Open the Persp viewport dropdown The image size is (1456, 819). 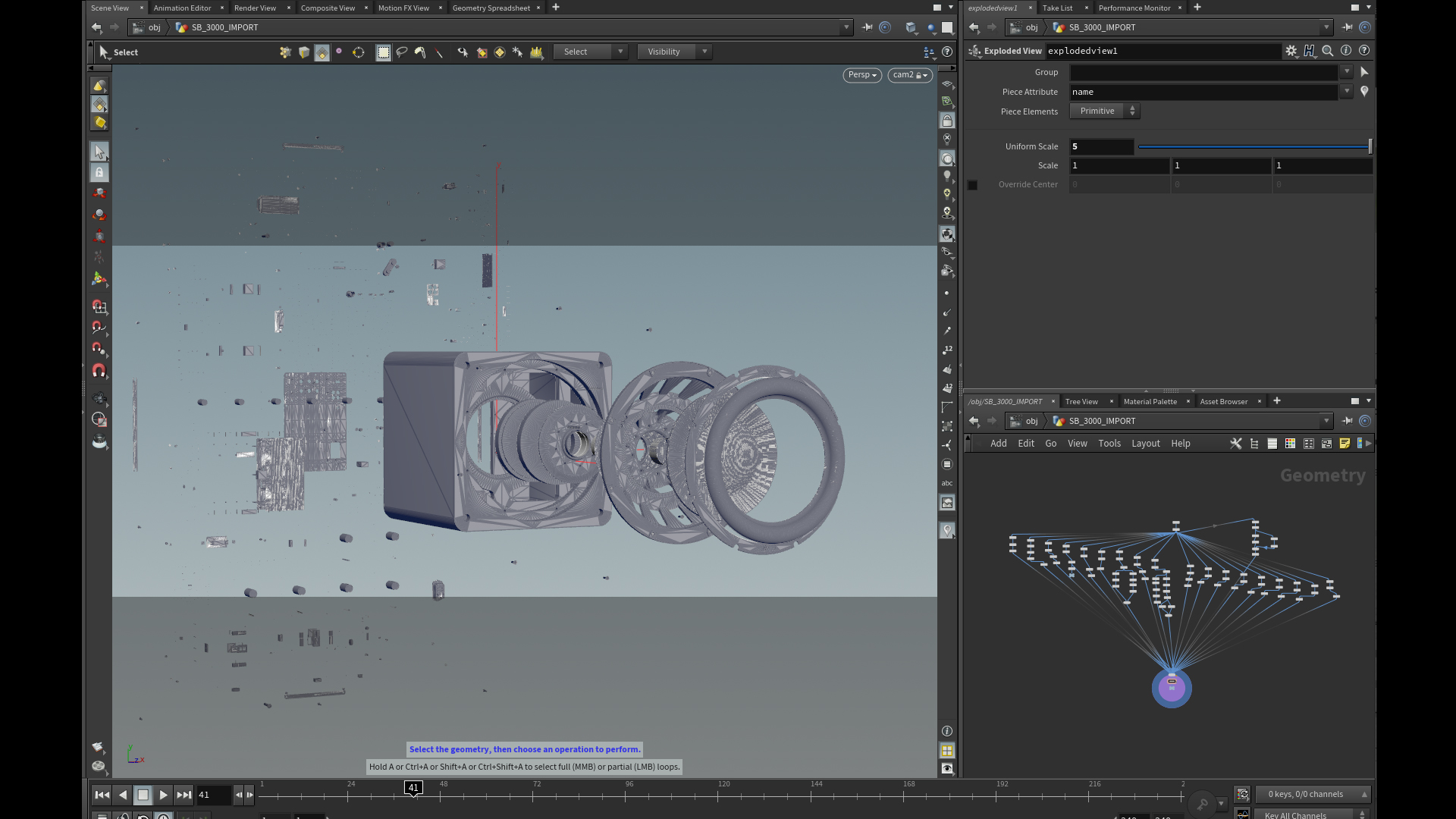[862, 75]
